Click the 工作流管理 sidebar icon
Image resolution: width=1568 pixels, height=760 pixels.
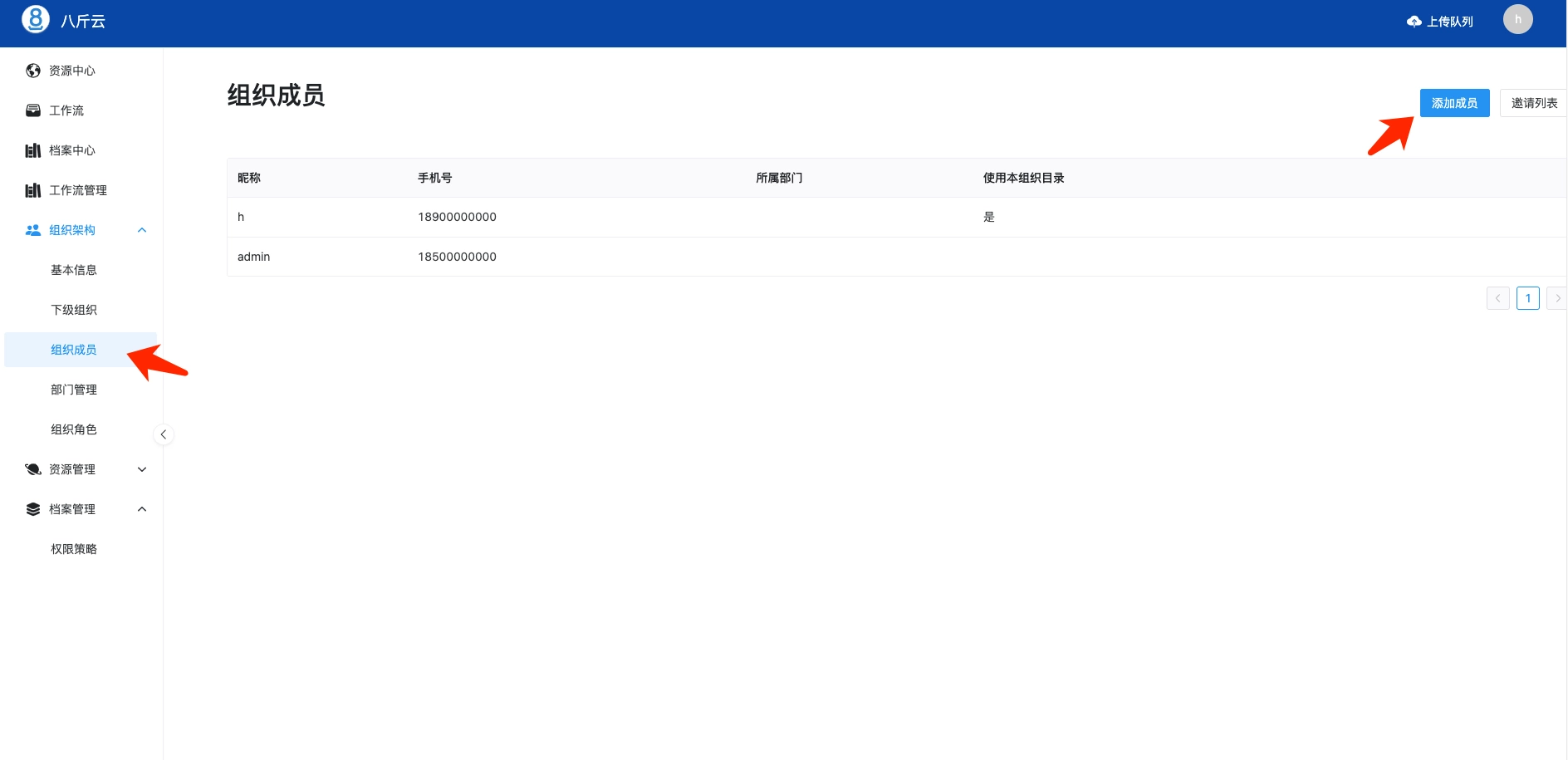(33, 190)
